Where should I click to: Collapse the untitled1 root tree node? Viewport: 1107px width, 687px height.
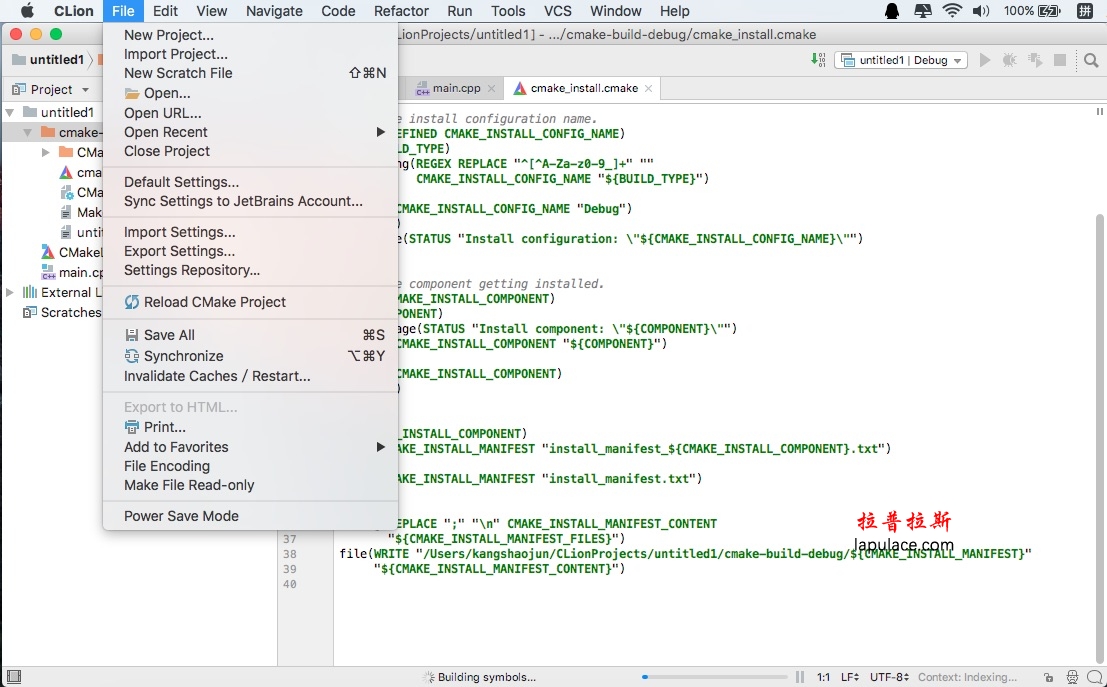click(x=10, y=112)
